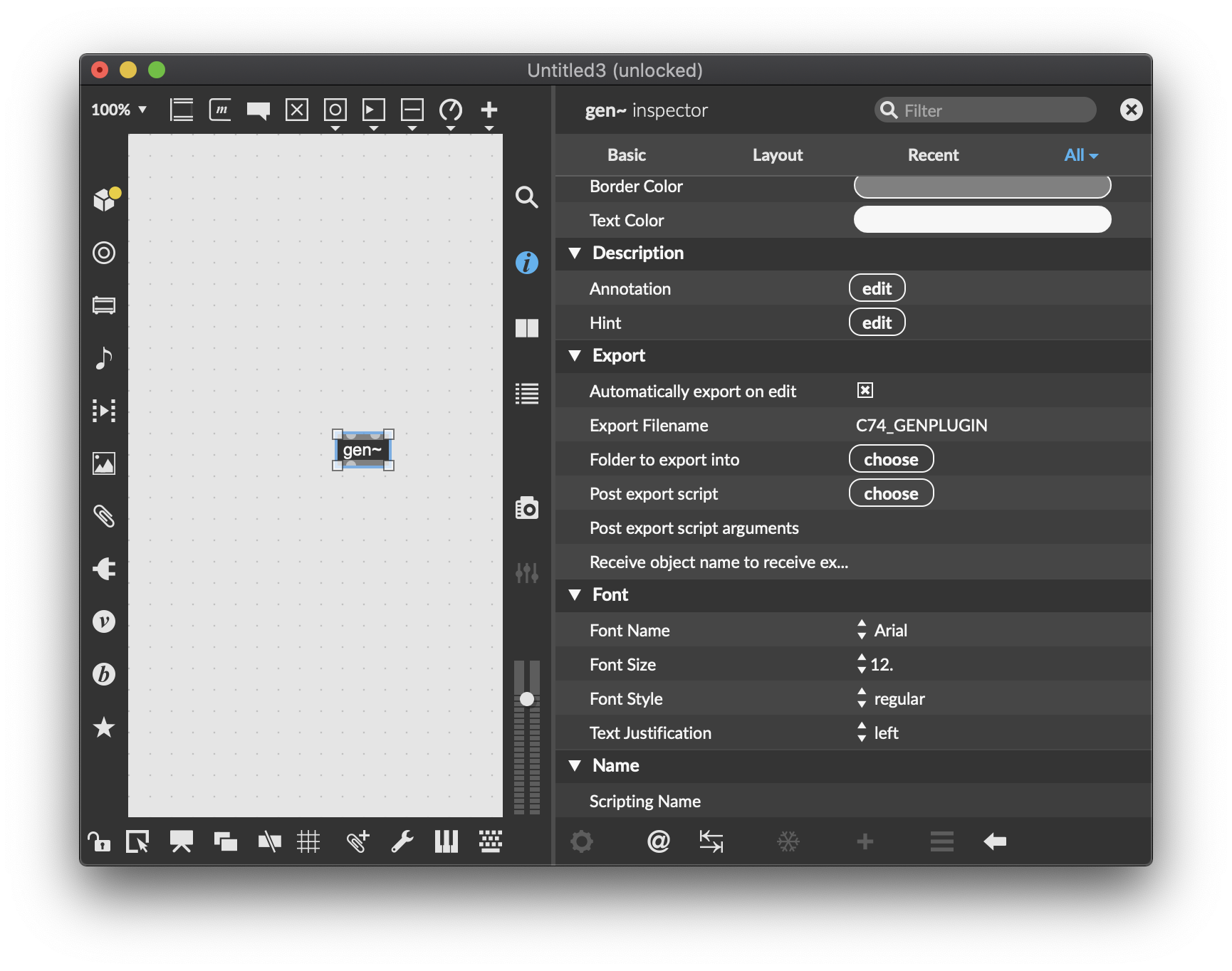Add a slider object from toolbar

coord(412,110)
